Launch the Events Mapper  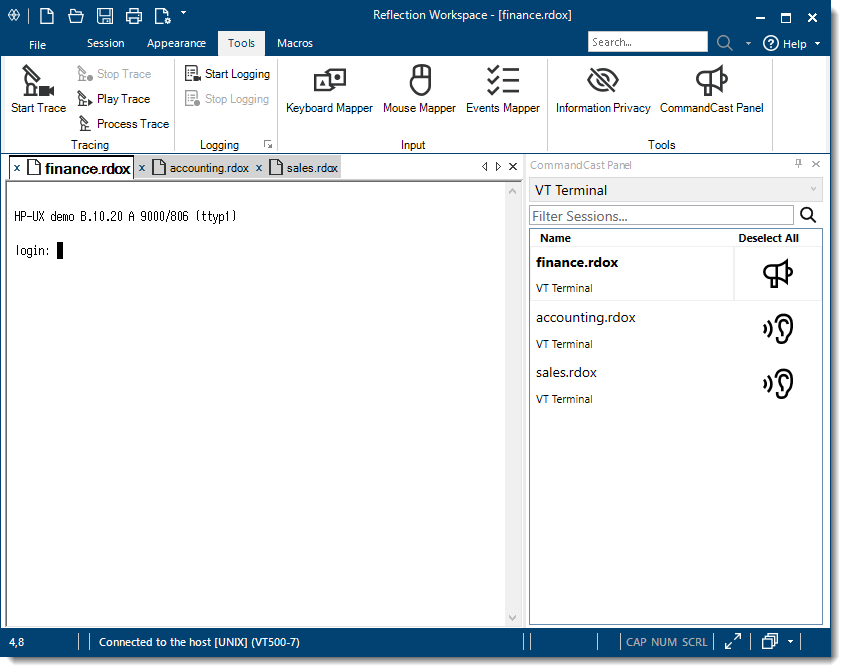coord(503,89)
